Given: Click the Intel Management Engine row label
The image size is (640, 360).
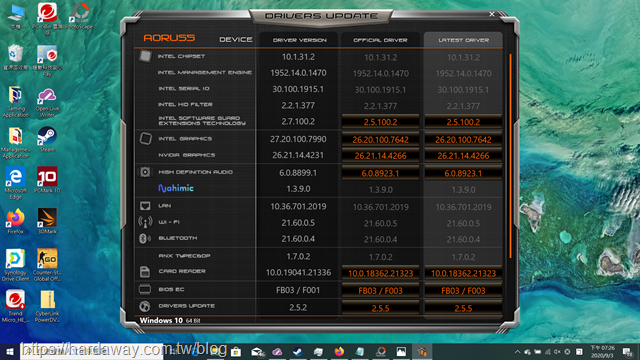Looking at the screenshot, I should click(204, 72).
